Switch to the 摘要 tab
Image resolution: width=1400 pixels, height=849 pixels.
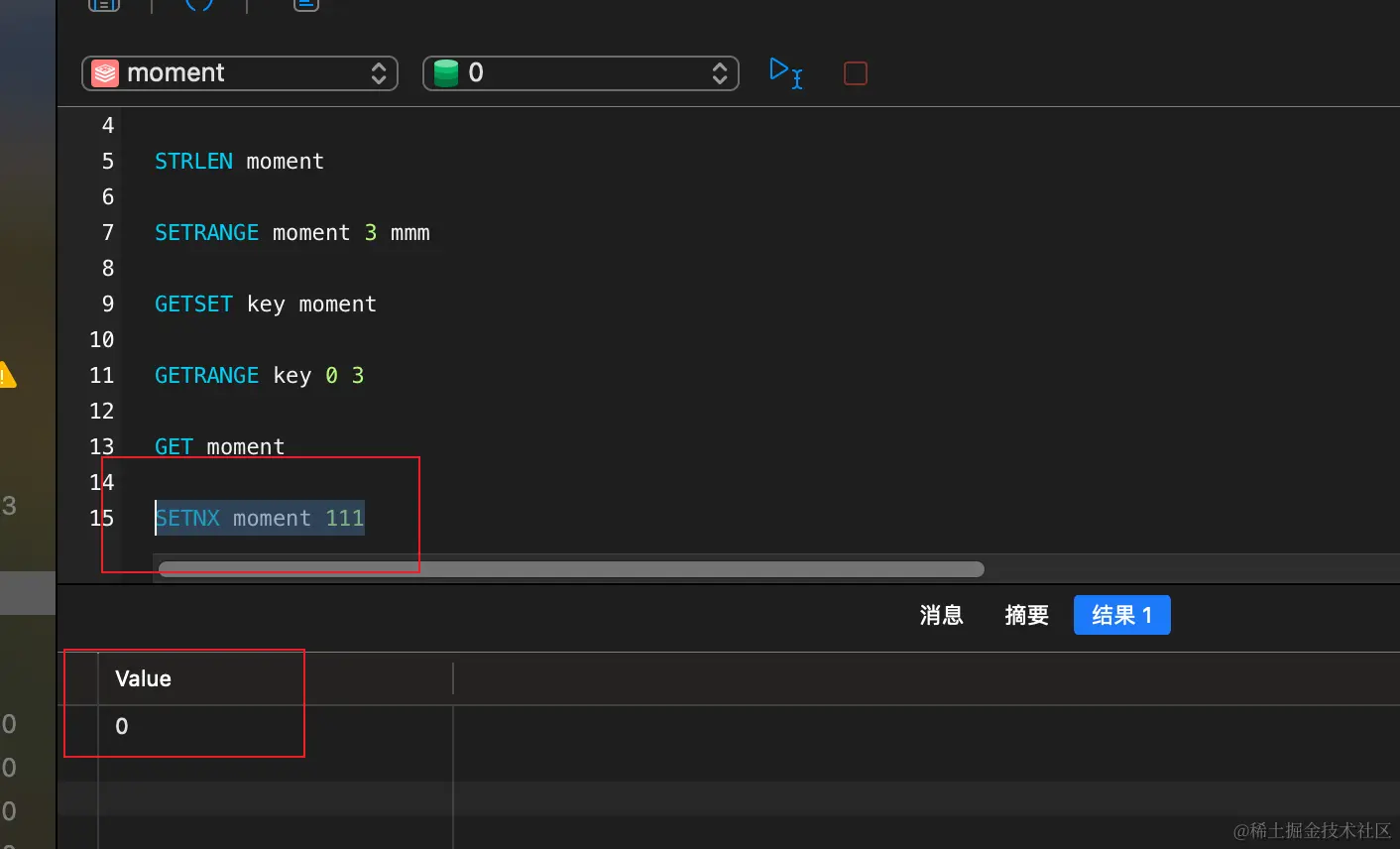pos(1027,615)
